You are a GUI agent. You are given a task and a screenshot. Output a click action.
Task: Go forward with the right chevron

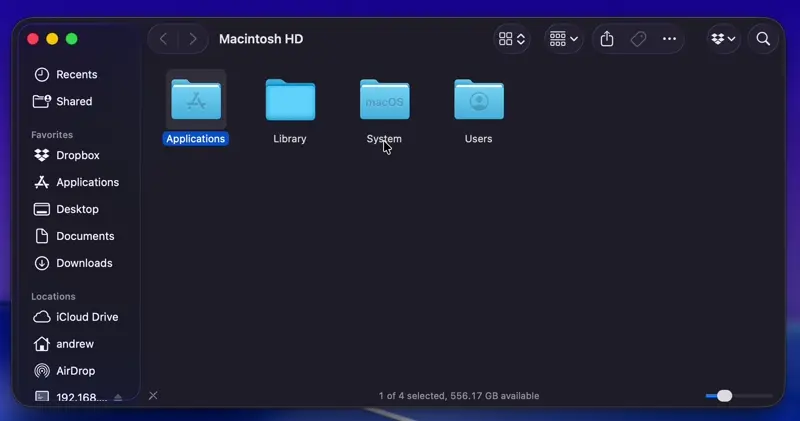coord(193,39)
